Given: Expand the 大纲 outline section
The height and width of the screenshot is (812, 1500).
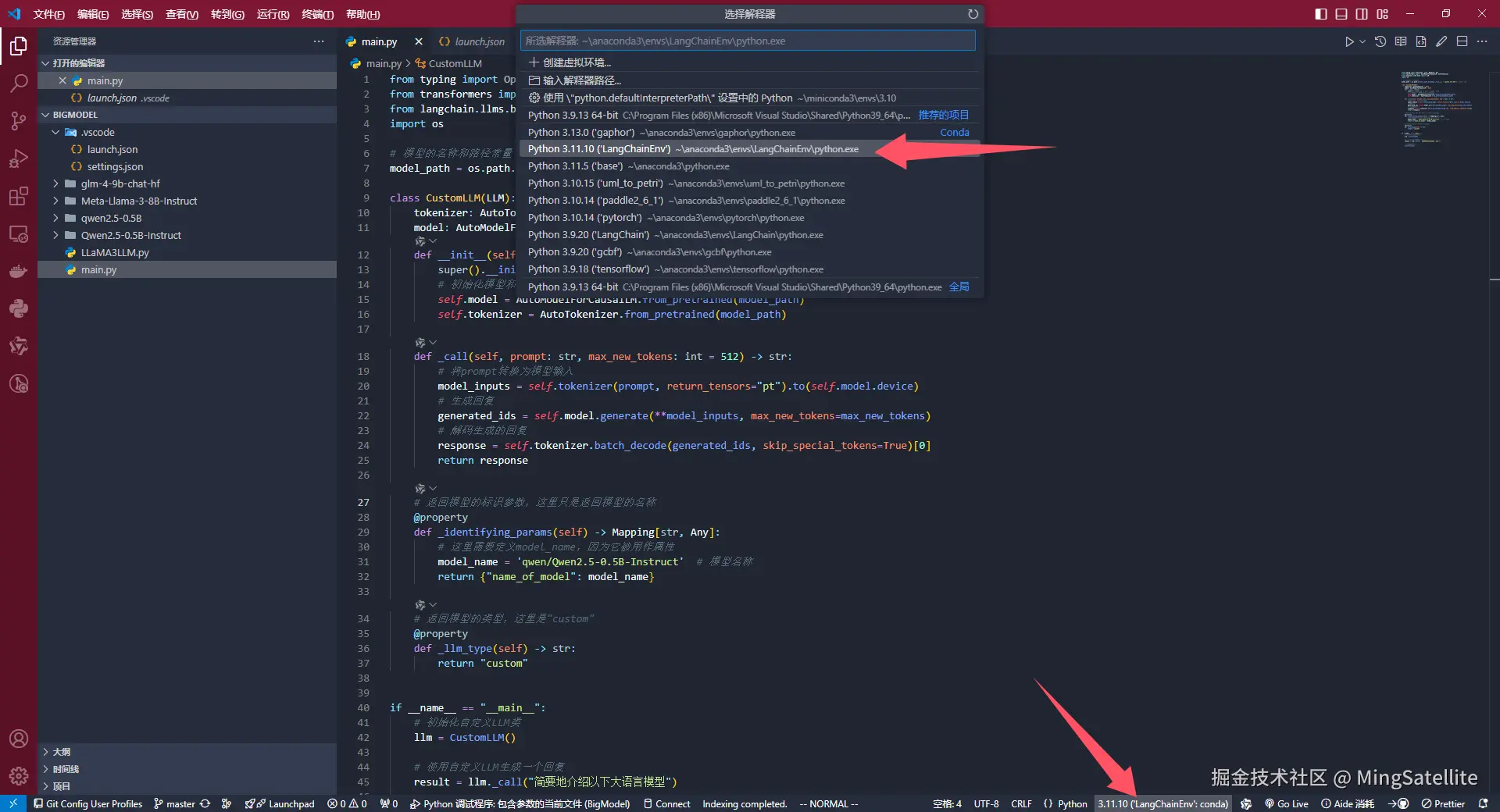Looking at the screenshot, I should coord(45,752).
